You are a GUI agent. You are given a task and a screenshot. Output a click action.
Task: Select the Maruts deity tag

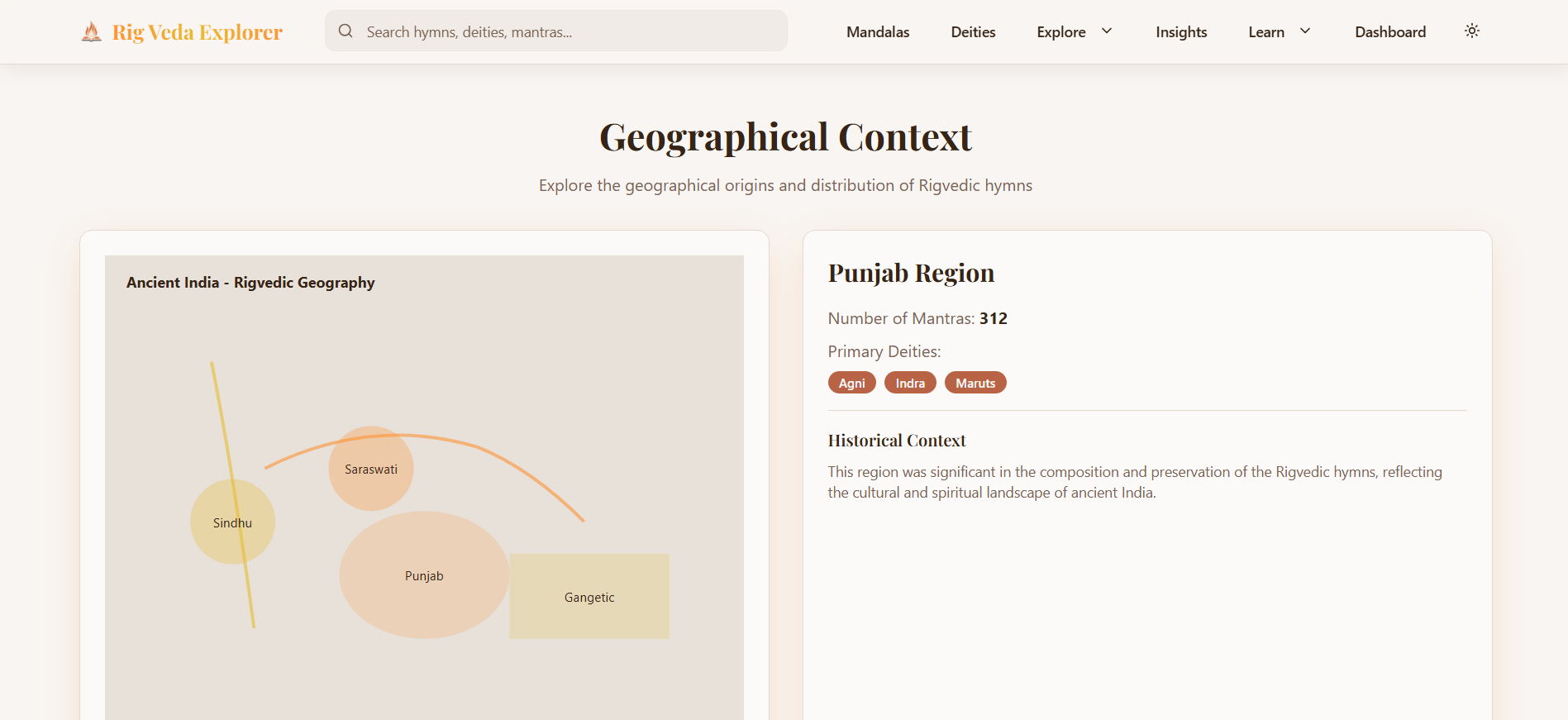(975, 383)
